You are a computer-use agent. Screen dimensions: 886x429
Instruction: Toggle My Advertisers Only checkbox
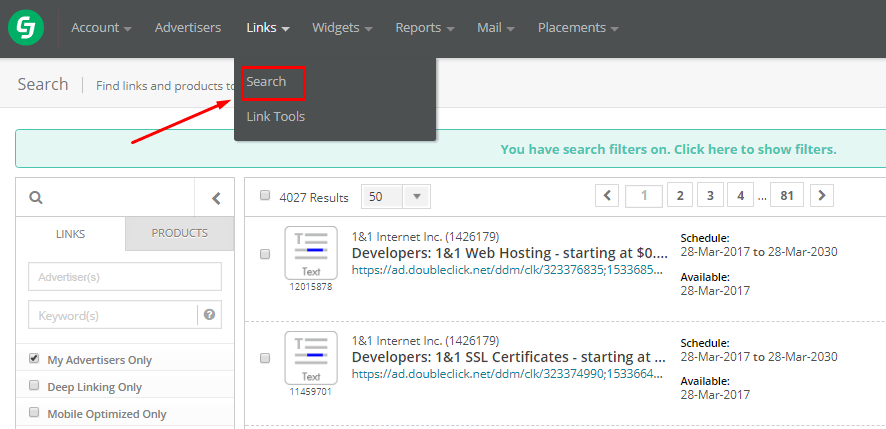[34, 359]
